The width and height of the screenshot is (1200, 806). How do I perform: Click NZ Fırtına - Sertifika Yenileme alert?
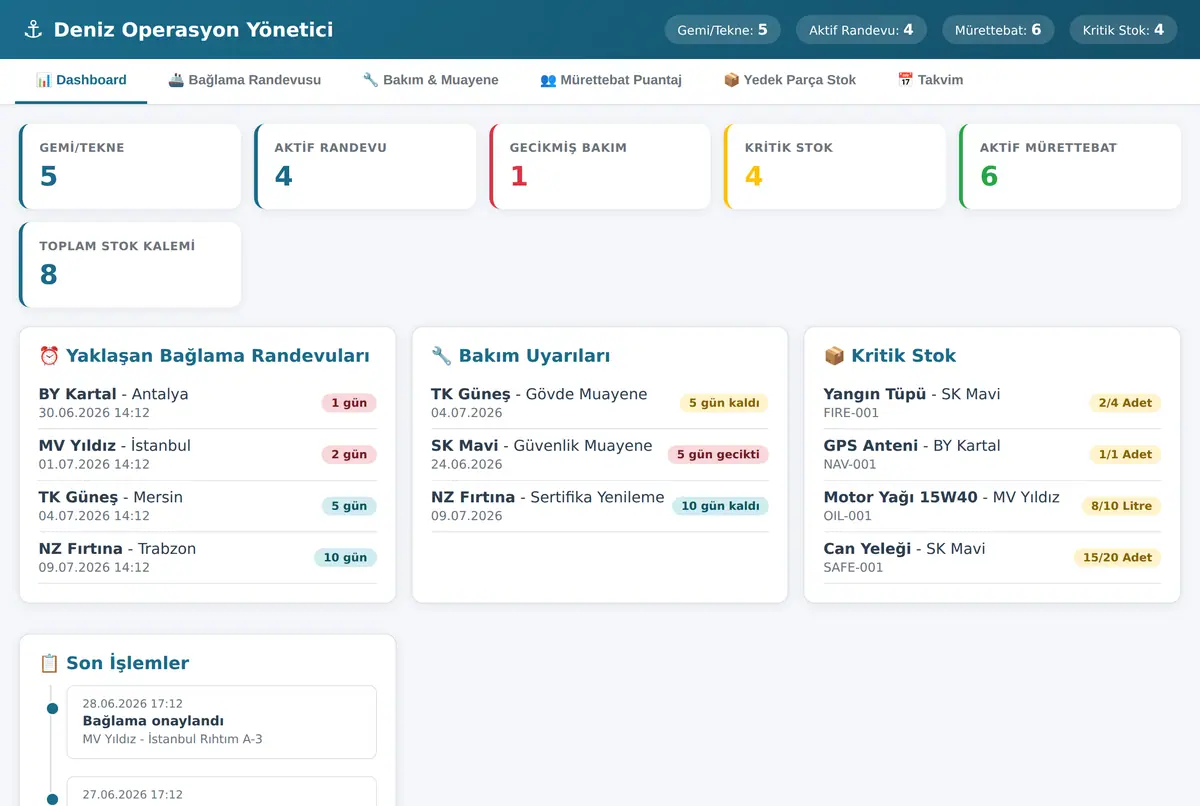[x=600, y=506]
